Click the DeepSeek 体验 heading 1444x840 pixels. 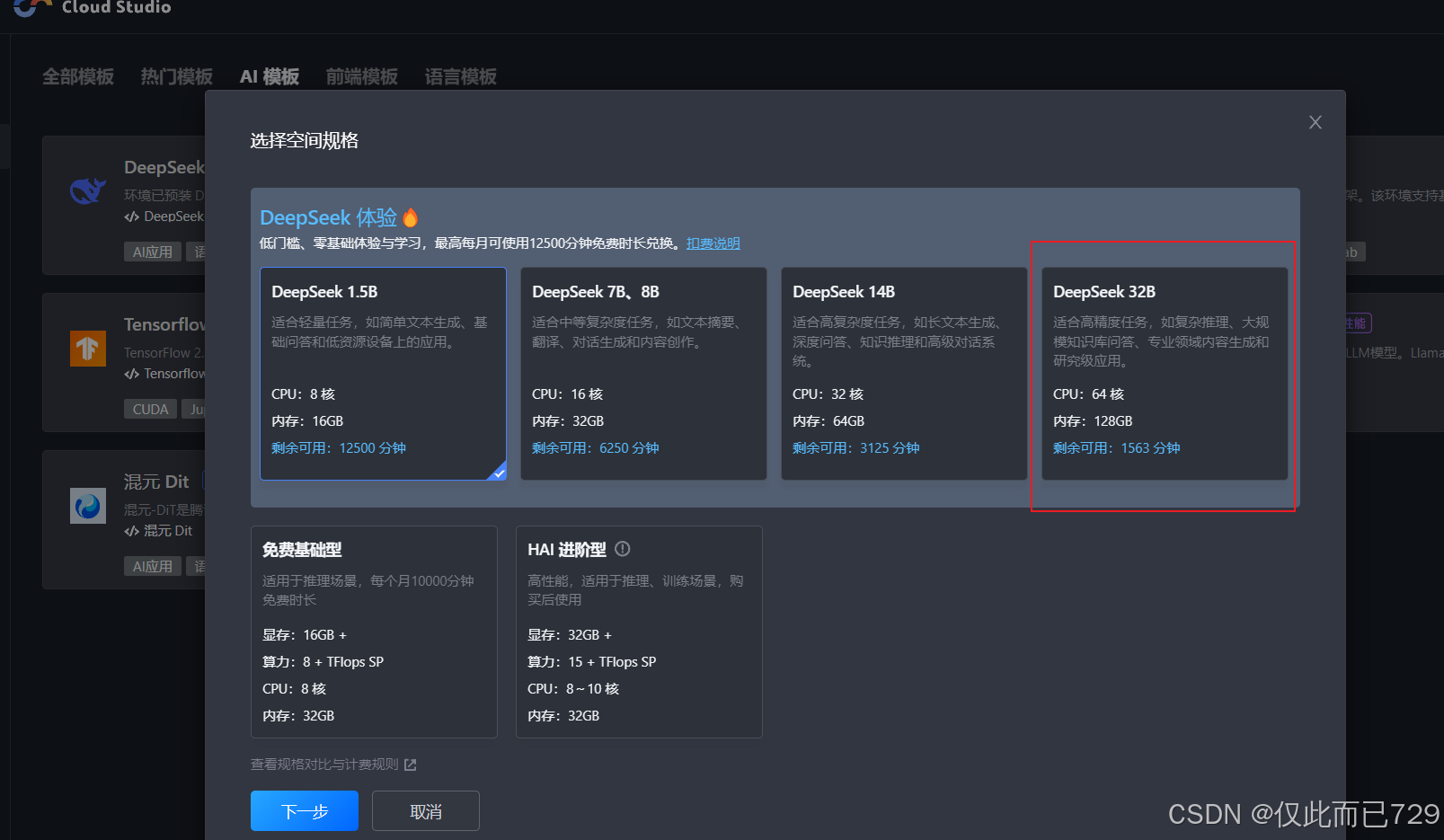[x=328, y=217]
